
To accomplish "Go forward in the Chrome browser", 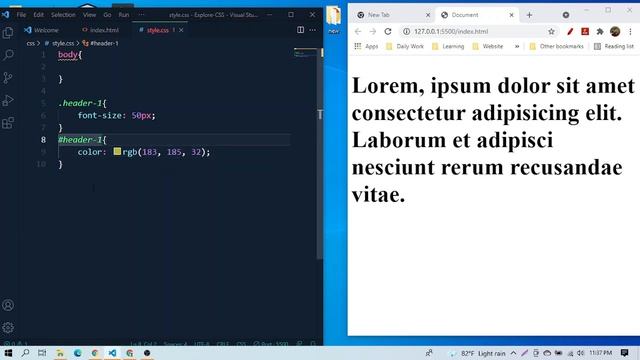I will click(x=373, y=31).
